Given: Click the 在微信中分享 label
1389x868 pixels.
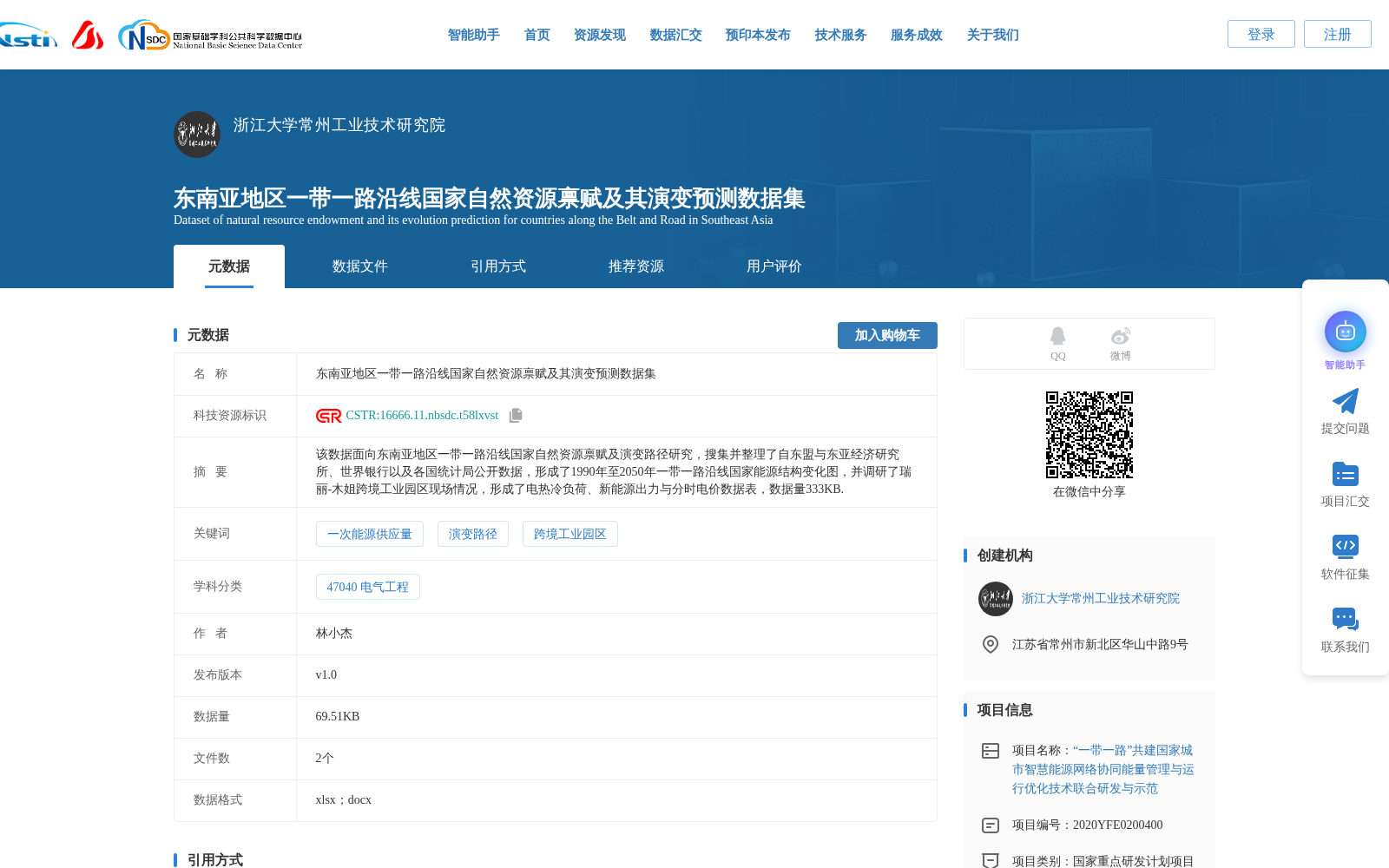Looking at the screenshot, I should click(x=1089, y=492).
